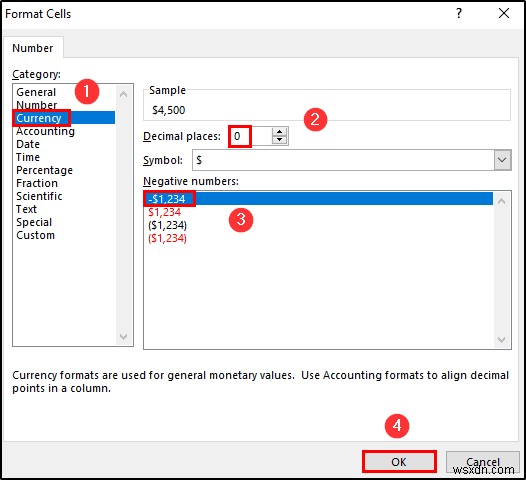Confirm with the OK button
Image resolution: width=526 pixels, height=480 pixels.
coord(399,462)
